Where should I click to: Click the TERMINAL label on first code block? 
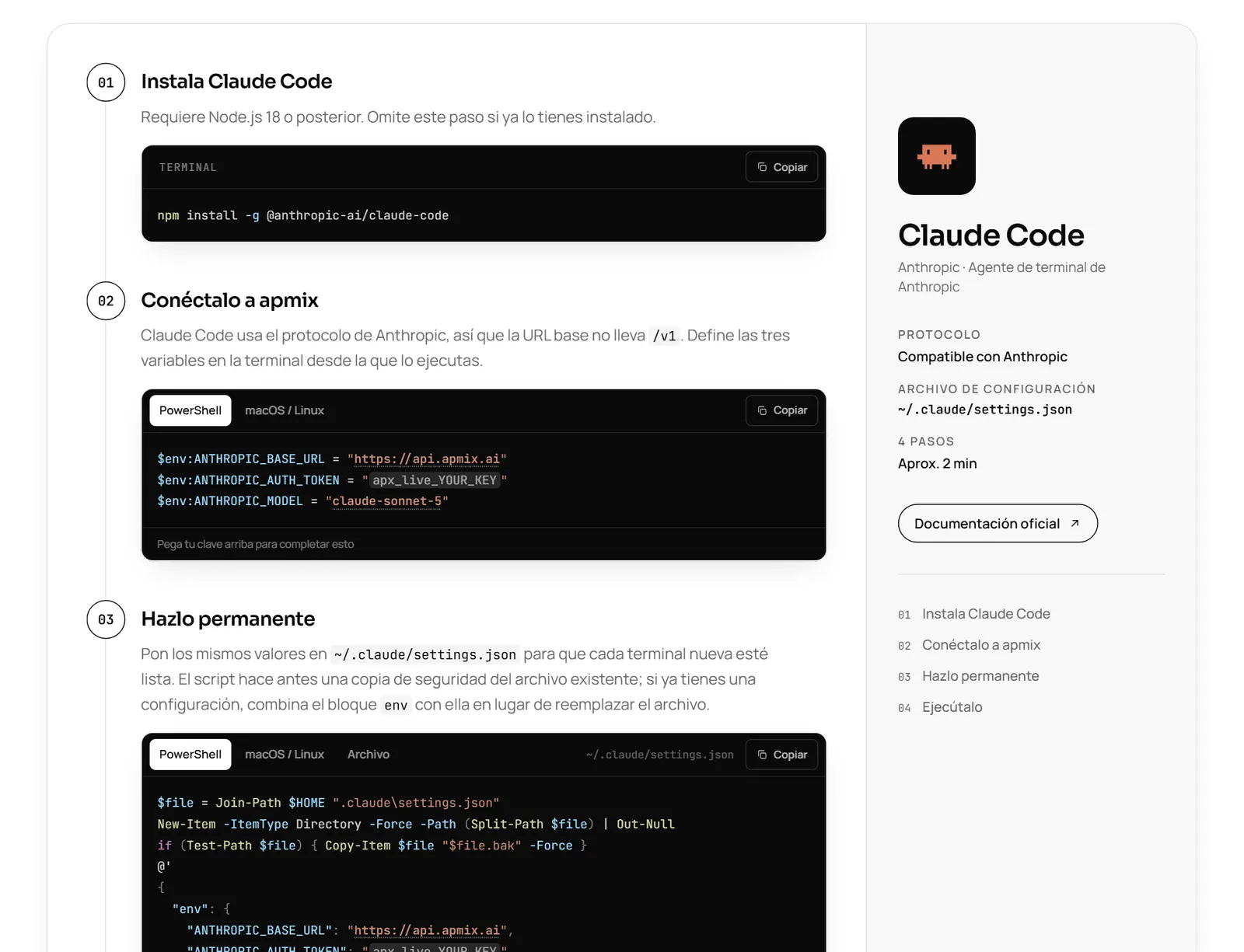point(188,167)
